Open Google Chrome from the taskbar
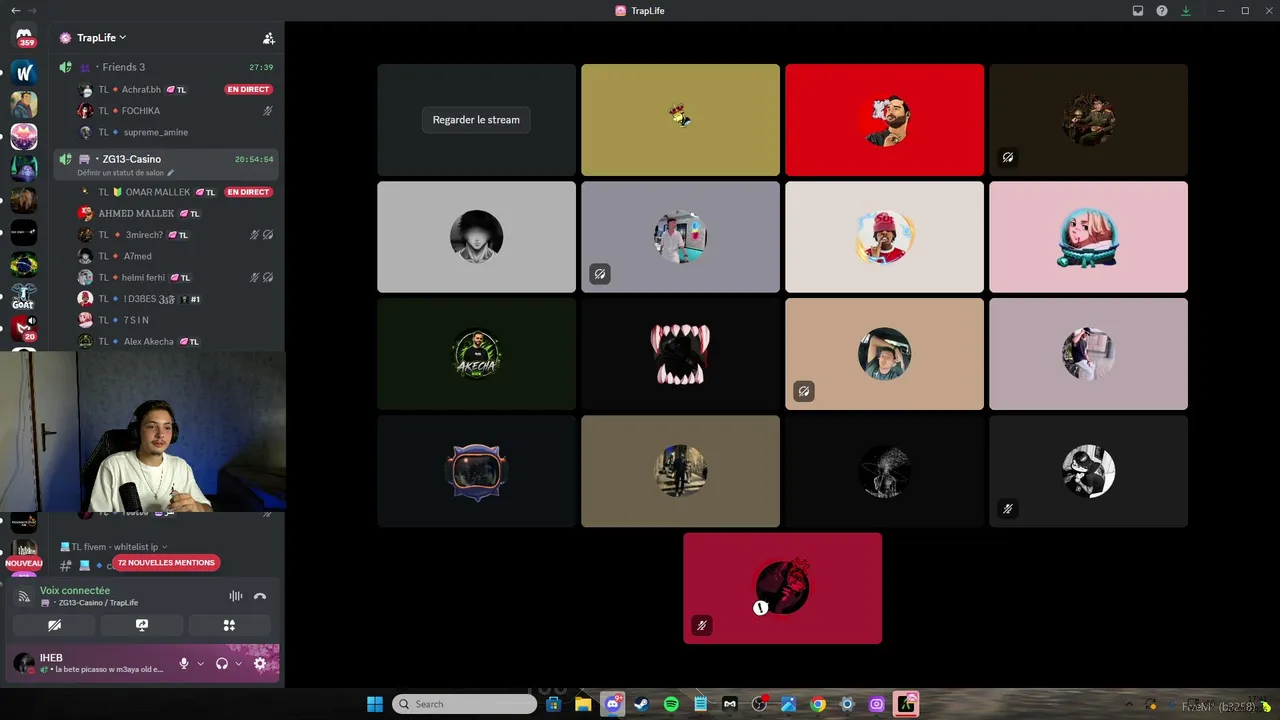Screen dimensions: 1280x720 point(818,704)
